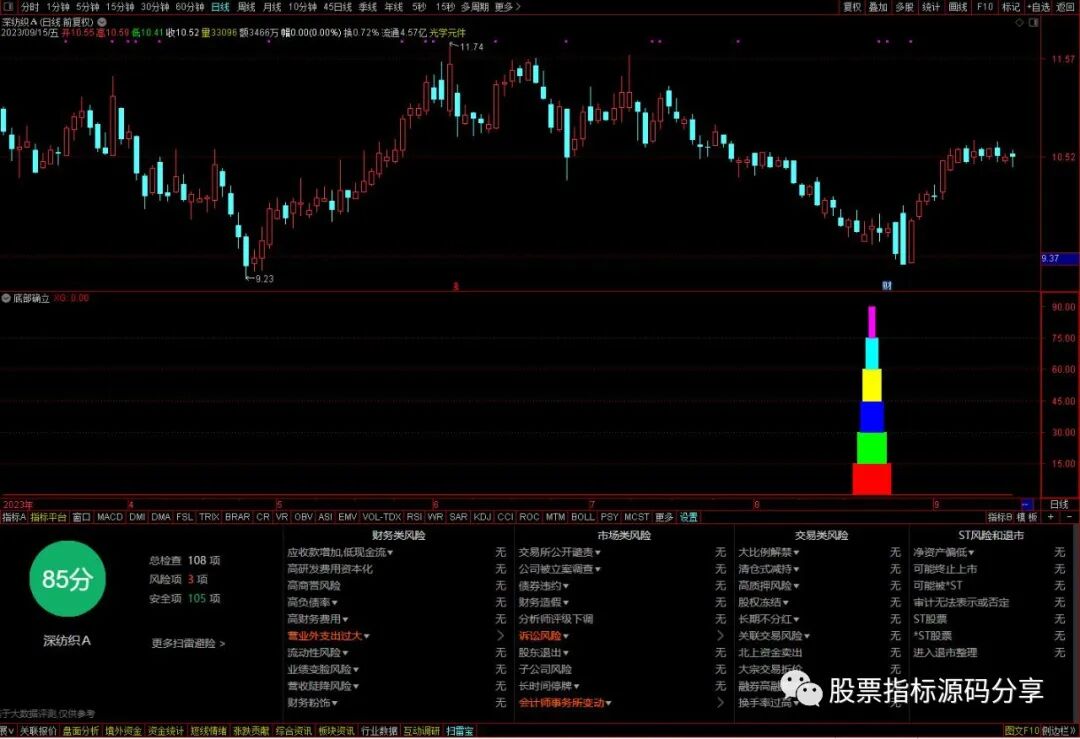Click the 标记 mark button
Image resolution: width=1080 pixels, height=739 pixels.
coord(1010,6)
